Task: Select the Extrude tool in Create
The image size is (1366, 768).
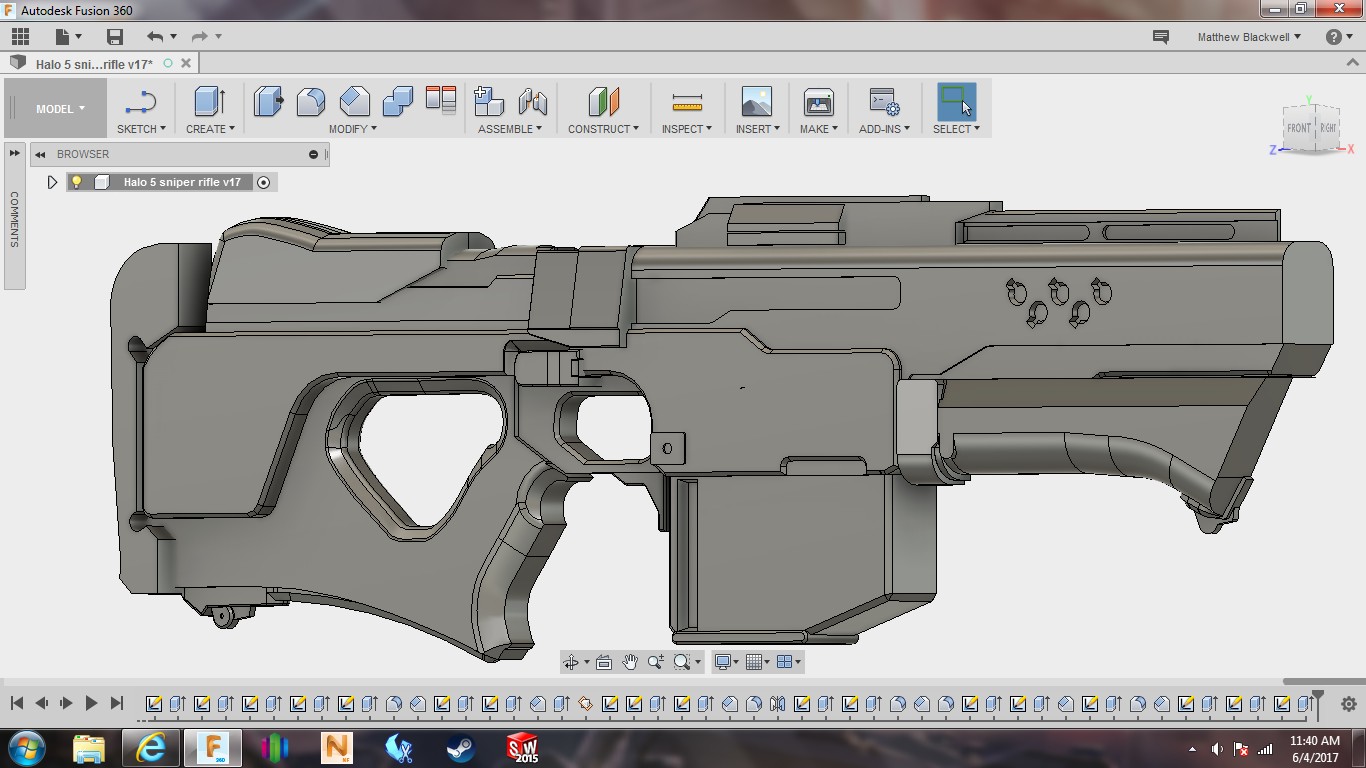Action: click(210, 102)
